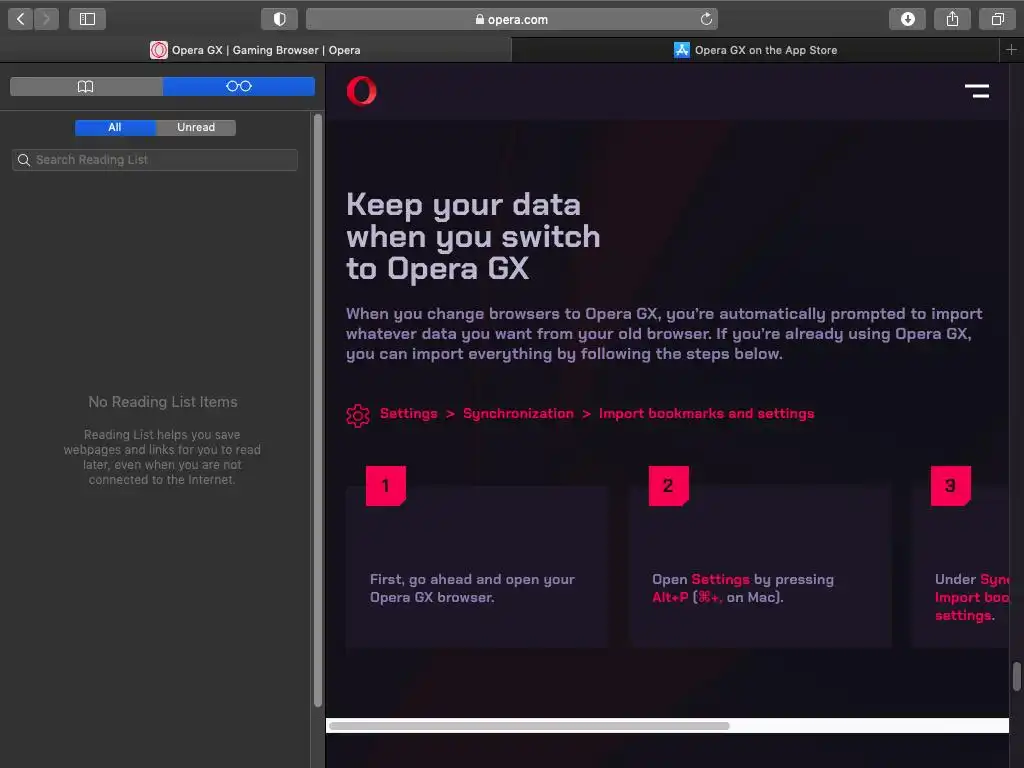Click the Reading List helps you save description
Image resolution: width=1024 pixels, height=768 pixels.
162,457
